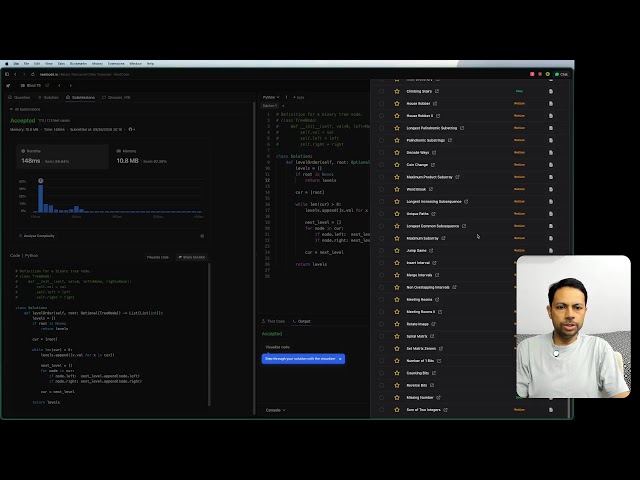Open the Number of 1 Bits problem
The width and height of the screenshot is (640, 480).
tap(420, 360)
